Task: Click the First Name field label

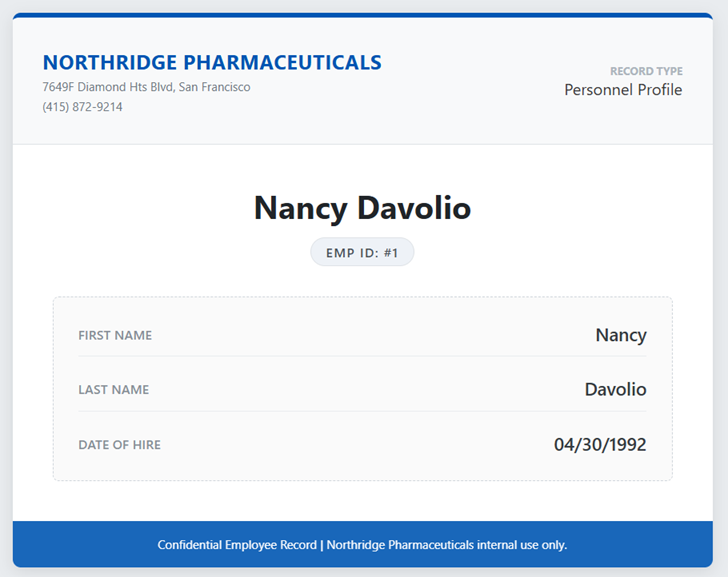Action: coord(115,335)
